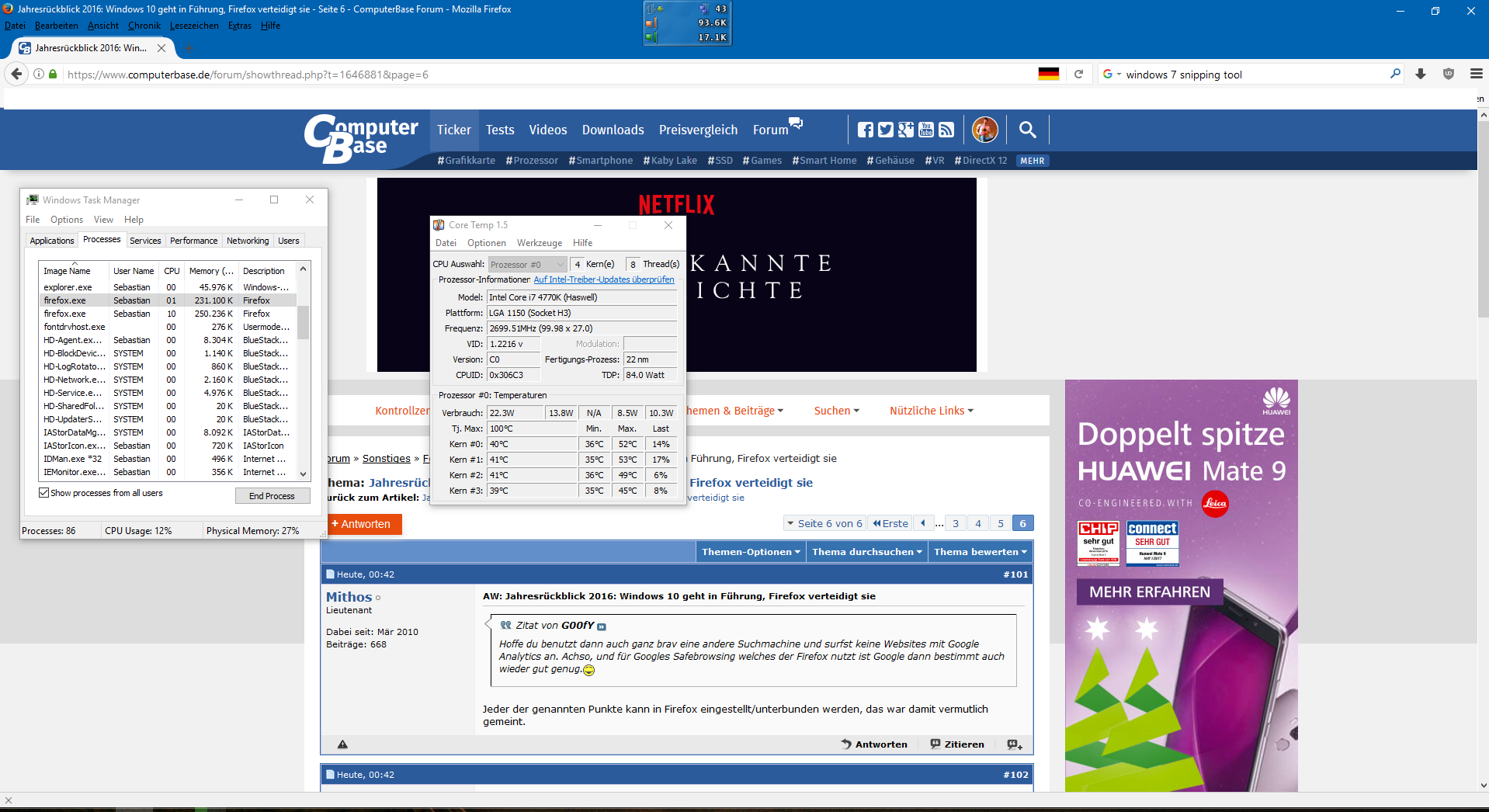Image resolution: width=1489 pixels, height=812 pixels.
Task: Open ComputerBase Twitter icon
Action: pos(886,130)
